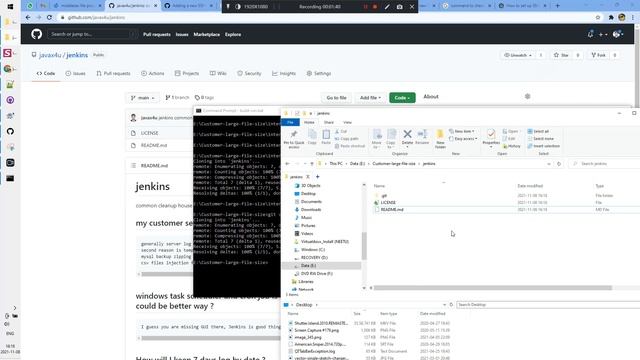The width and height of the screenshot is (640, 360).
Task: Create a New folder from Explorer ribbon
Action: coord(440,139)
